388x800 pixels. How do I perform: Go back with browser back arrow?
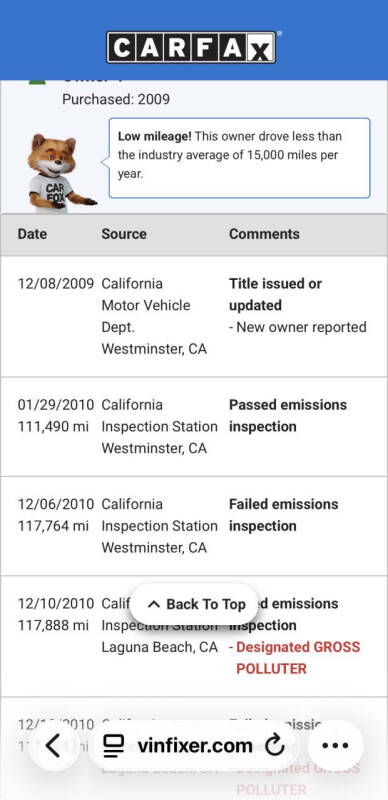[x=54, y=746]
